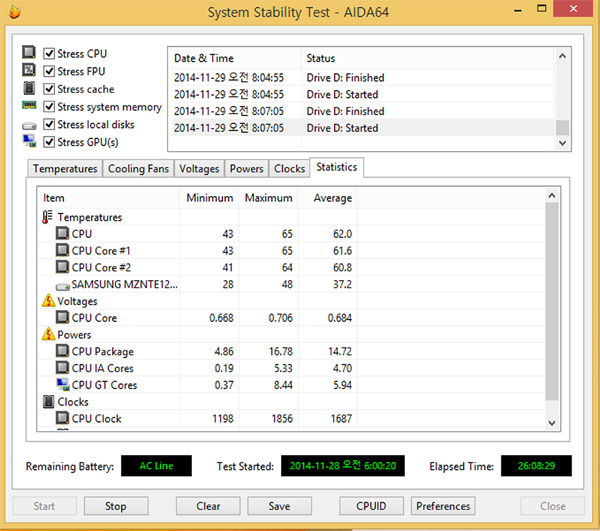Open the Preferences button

[443, 506]
